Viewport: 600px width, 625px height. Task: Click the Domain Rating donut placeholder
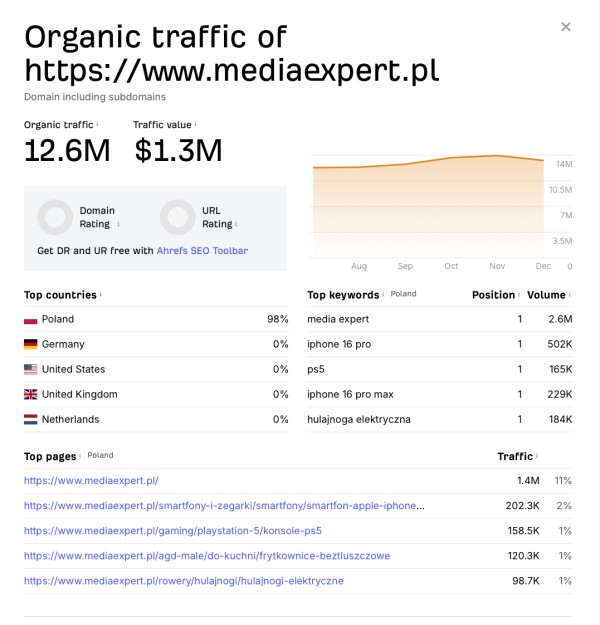(55, 217)
